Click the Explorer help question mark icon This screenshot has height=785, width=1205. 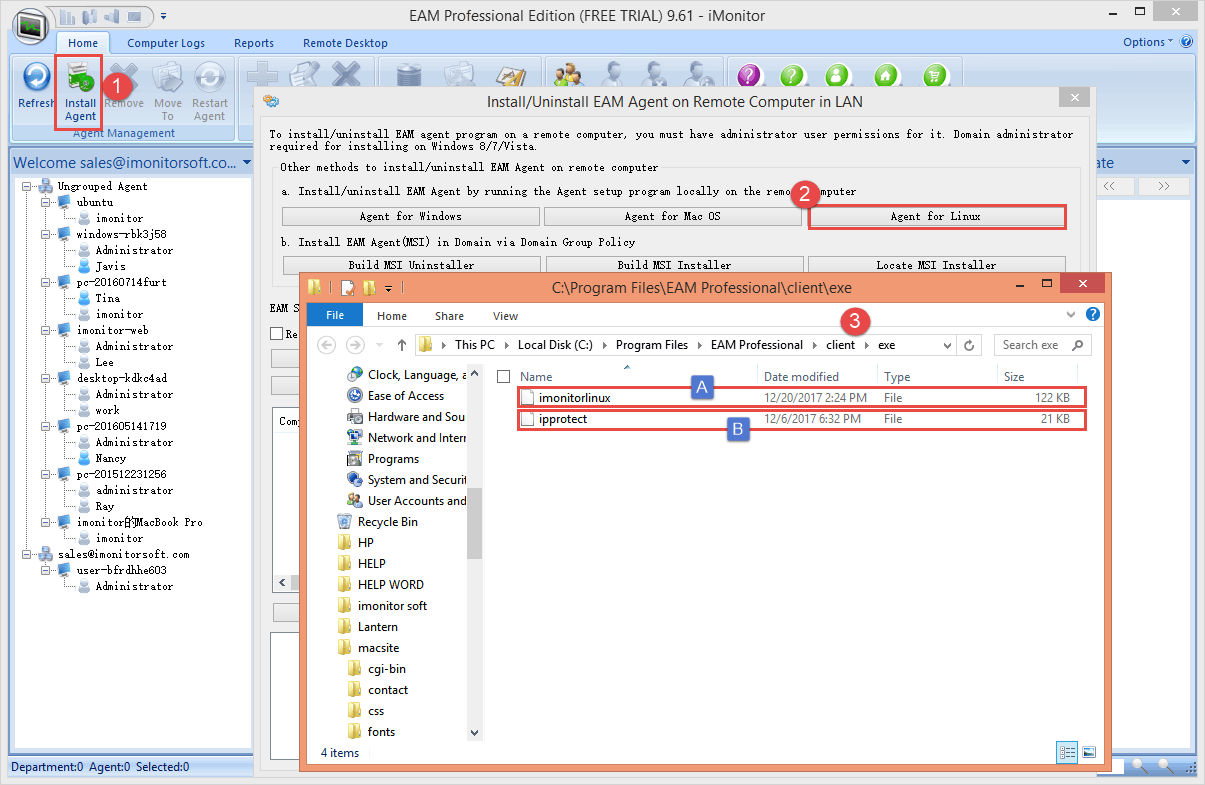click(x=1093, y=315)
